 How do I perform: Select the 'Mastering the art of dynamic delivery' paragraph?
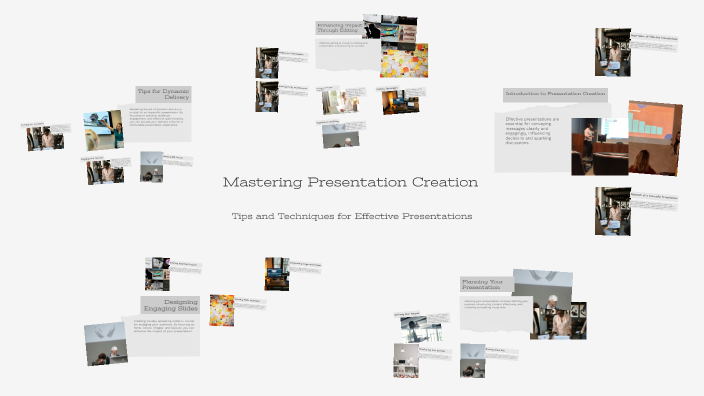(x=156, y=117)
